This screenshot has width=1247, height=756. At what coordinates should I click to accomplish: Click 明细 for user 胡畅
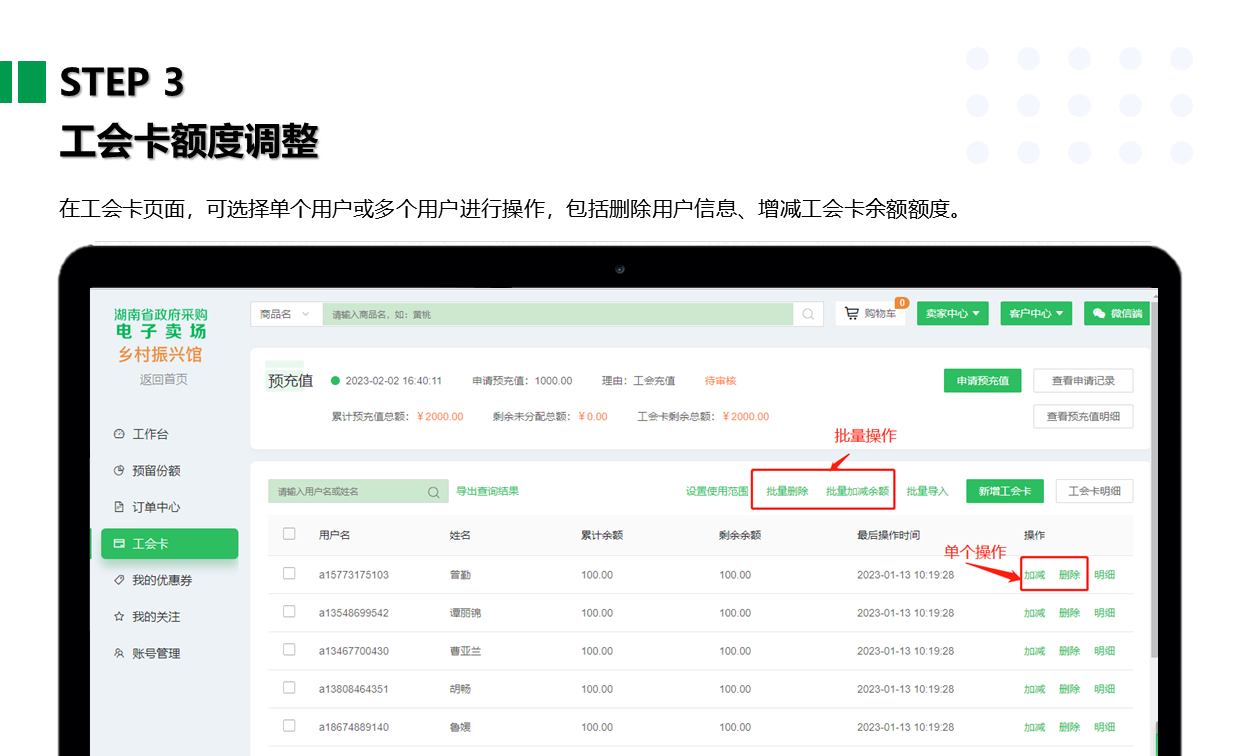pyautogui.click(x=1104, y=689)
